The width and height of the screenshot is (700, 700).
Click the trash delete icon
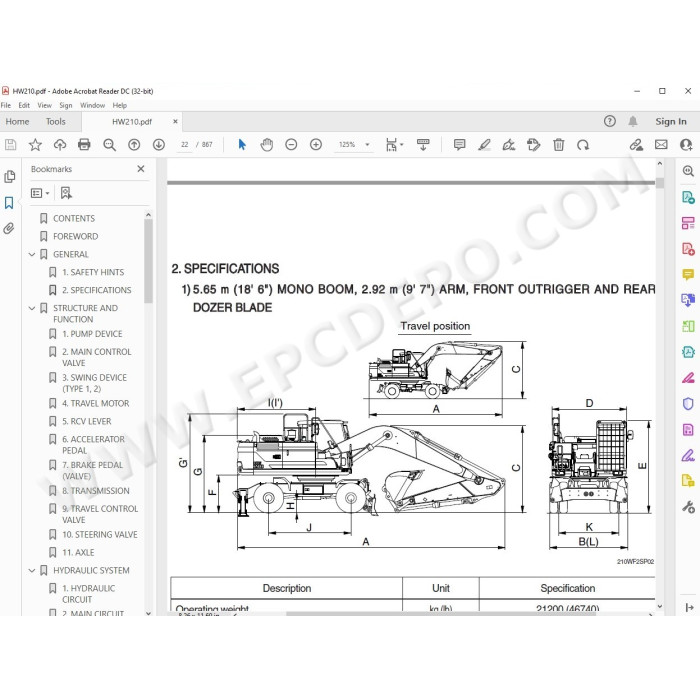tap(558, 145)
